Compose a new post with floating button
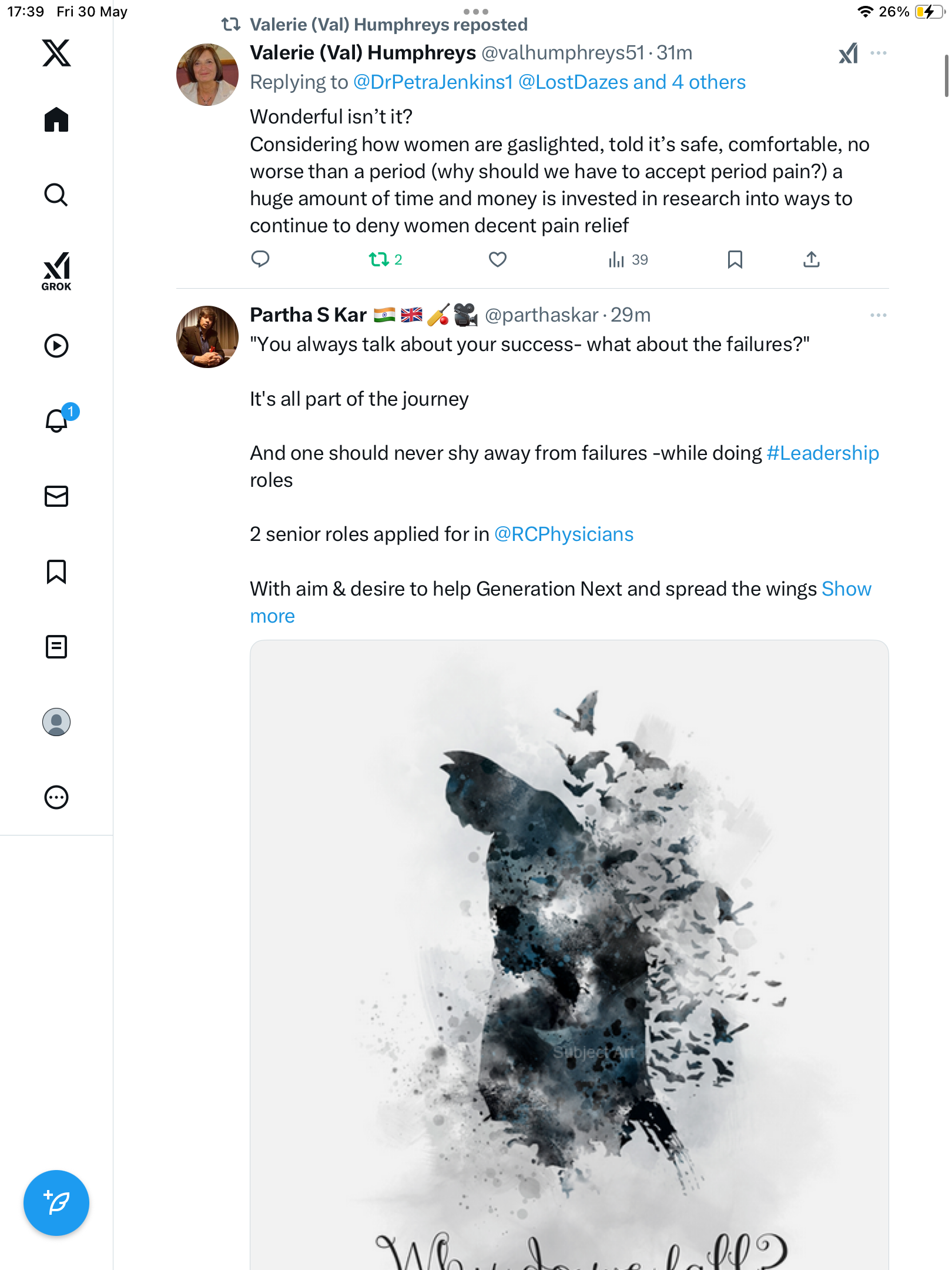 (x=56, y=1203)
